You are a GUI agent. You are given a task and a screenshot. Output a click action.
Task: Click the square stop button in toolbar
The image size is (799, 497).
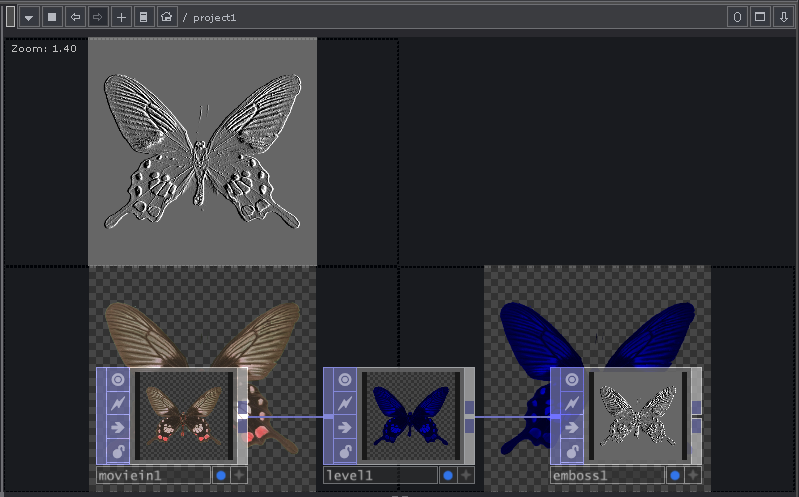[52, 17]
